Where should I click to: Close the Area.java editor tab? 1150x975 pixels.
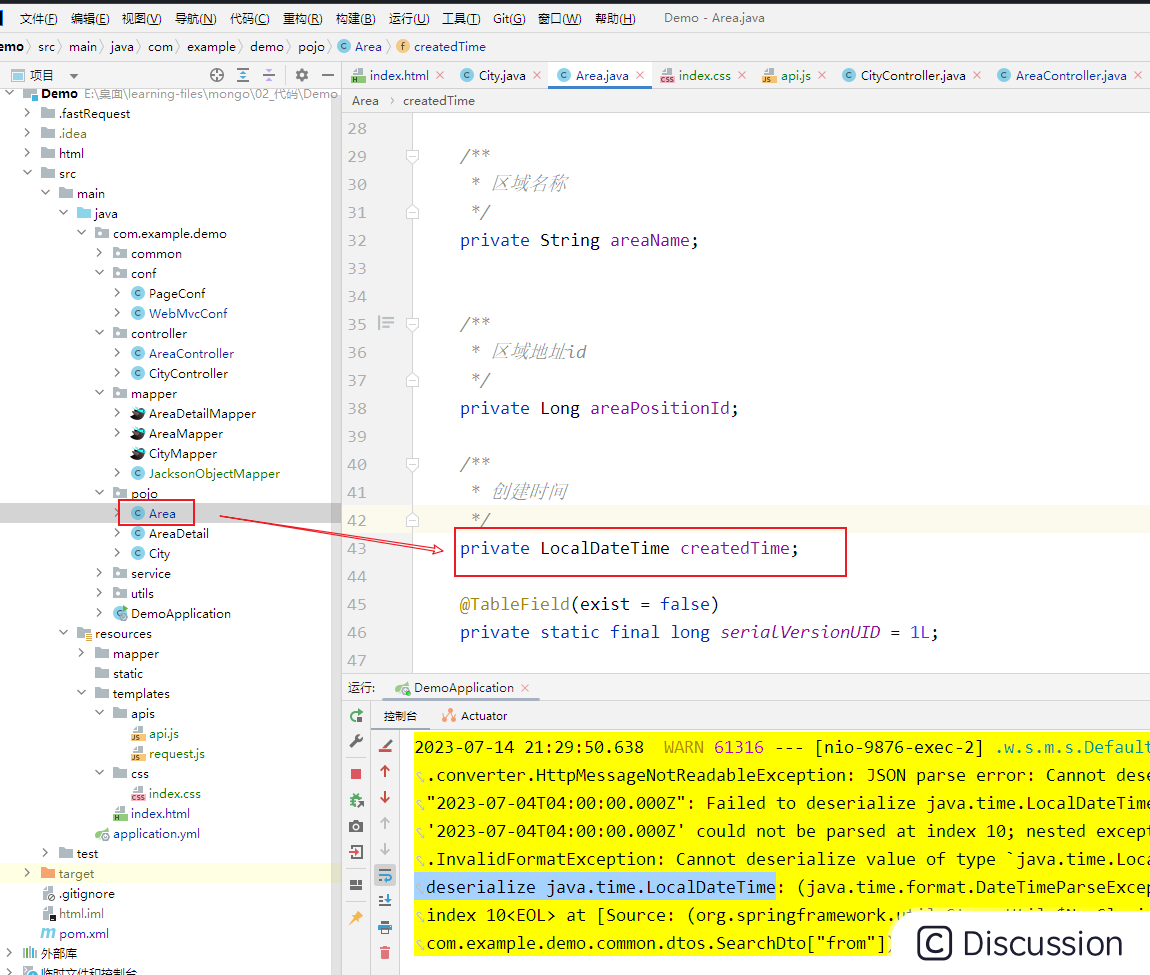click(x=640, y=75)
